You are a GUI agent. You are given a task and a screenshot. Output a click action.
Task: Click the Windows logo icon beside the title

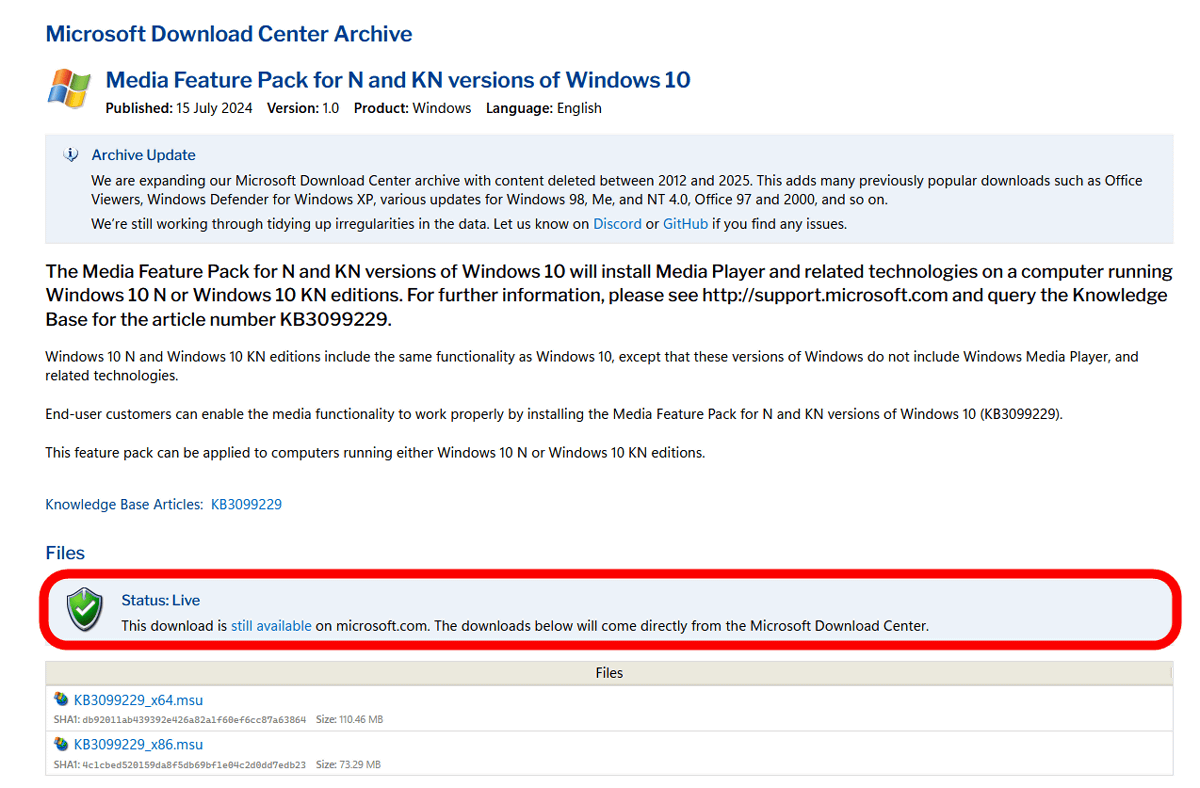point(69,89)
